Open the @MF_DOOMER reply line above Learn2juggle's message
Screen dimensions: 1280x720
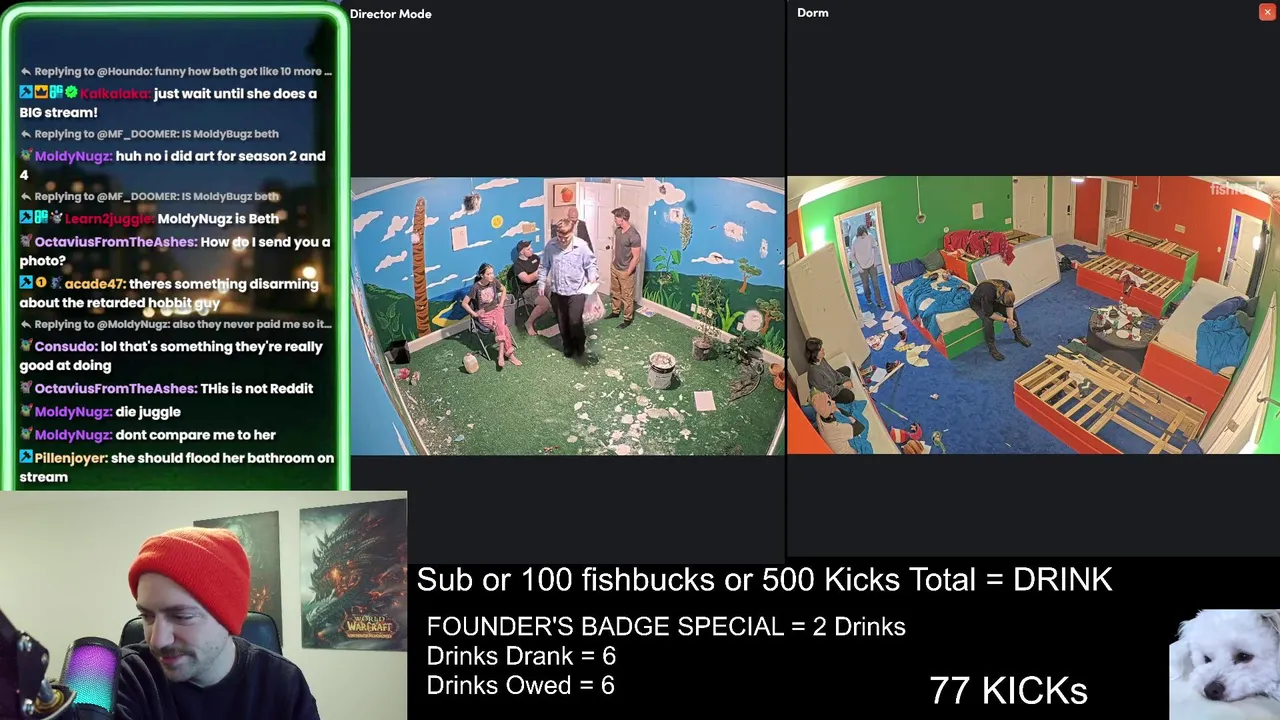click(156, 197)
